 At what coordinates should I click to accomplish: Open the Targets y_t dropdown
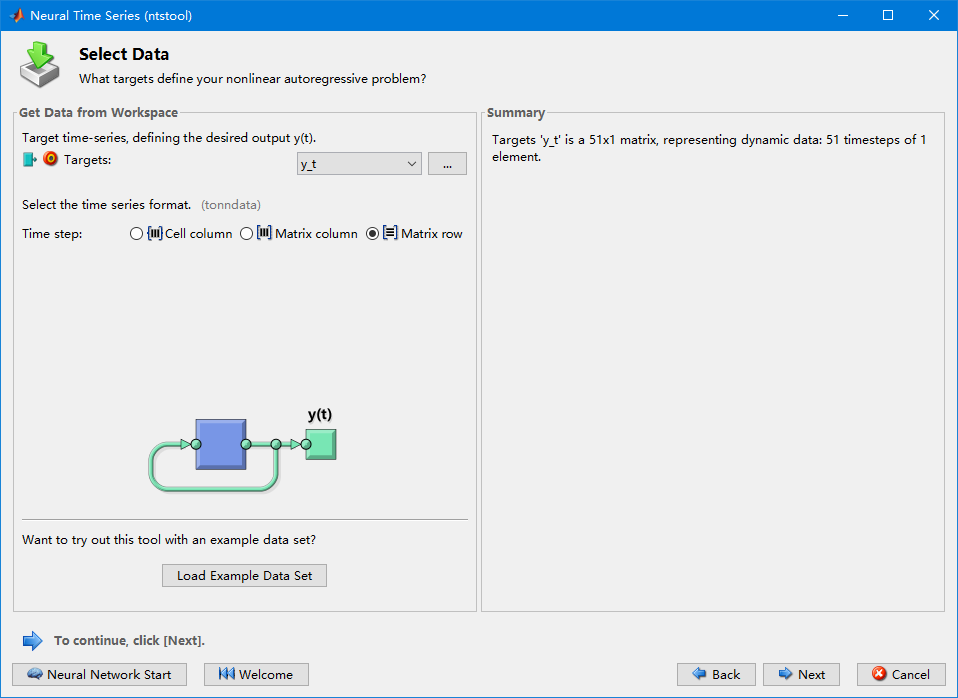tap(359, 164)
